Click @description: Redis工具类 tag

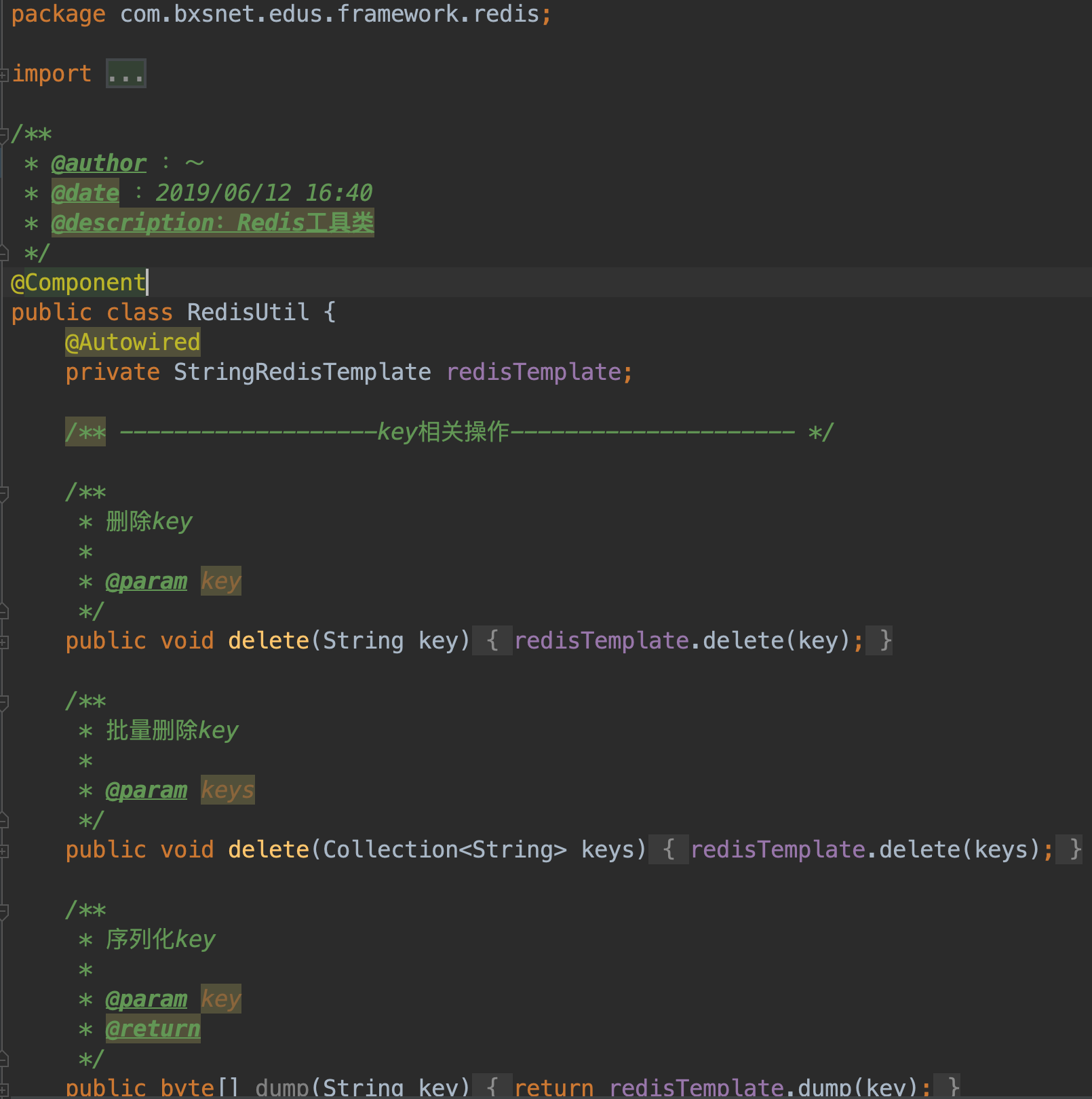point(213,223)
